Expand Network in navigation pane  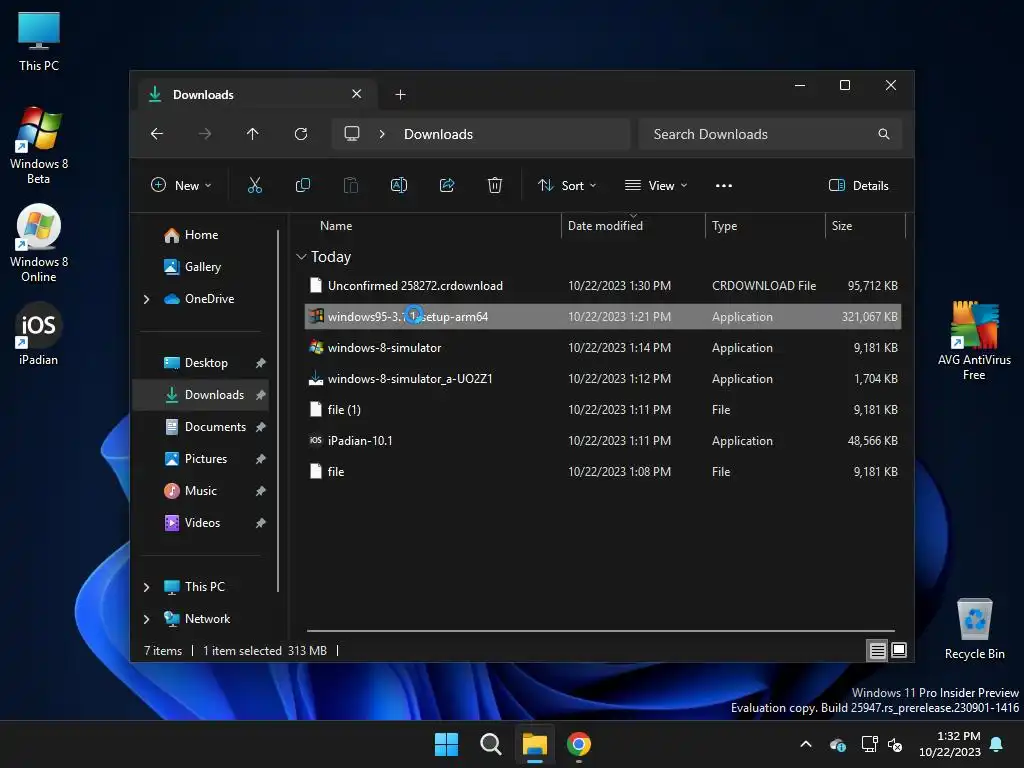tap(146, 619)
